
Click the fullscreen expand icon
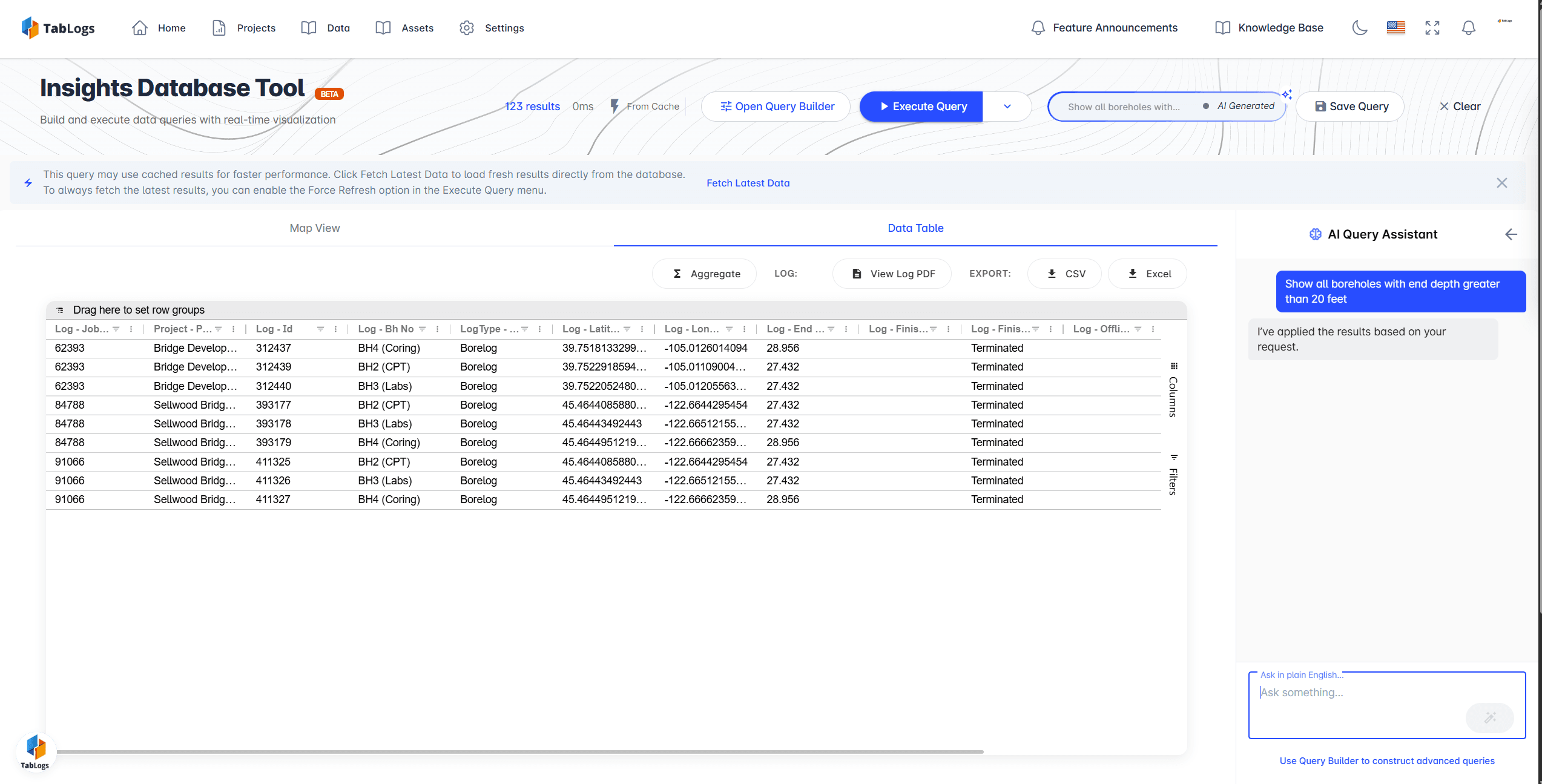pos(1432,28)
